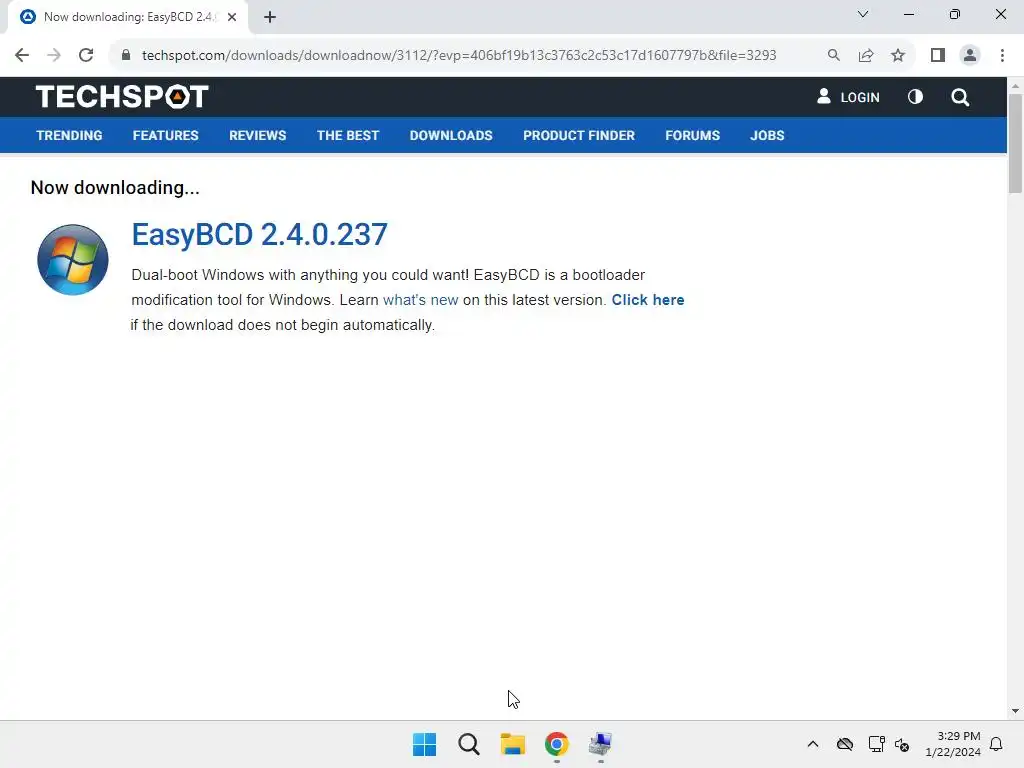Open THE BEST menu item
Viewport: 1024px width, 768px height.
click(x=348, y=135)
